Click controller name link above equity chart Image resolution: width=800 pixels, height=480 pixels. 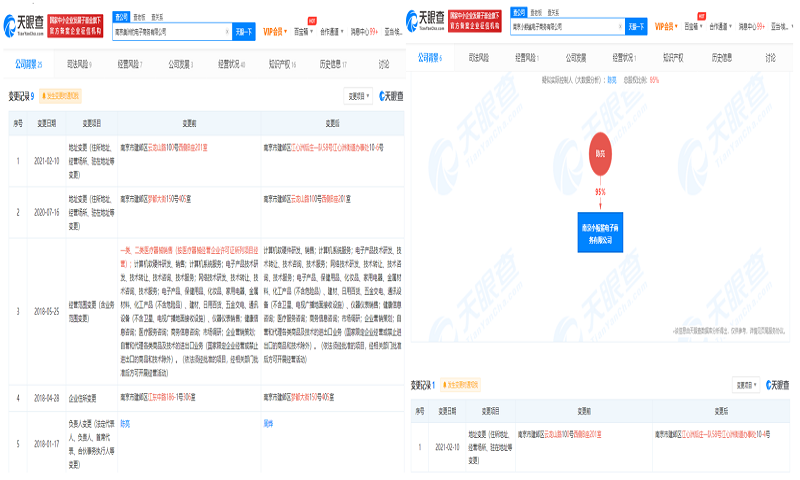pos(612,80)
